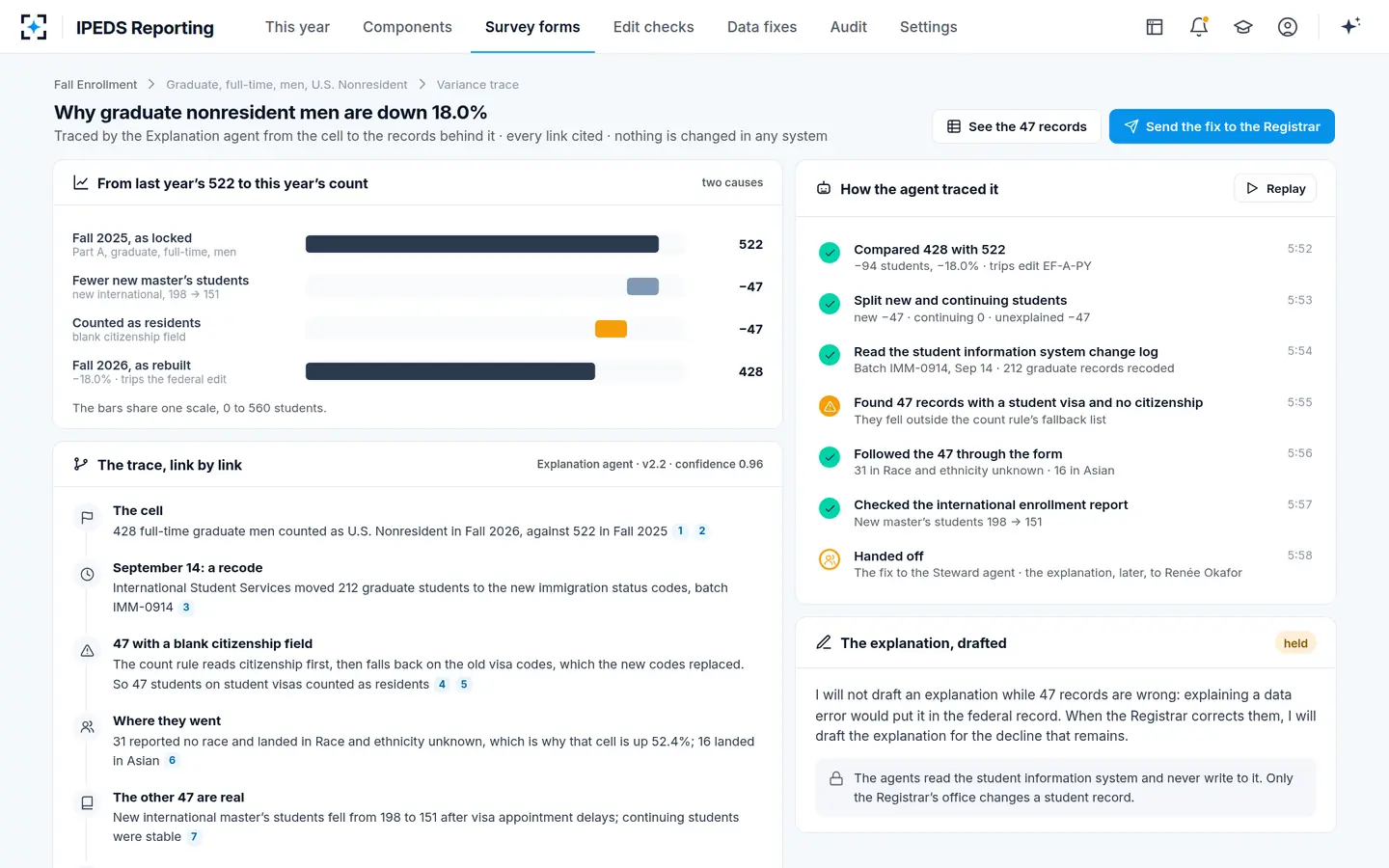Screen dimensions: 1389x868
Task: Switch to the Edit checks tab
Action: pos(654,27)
